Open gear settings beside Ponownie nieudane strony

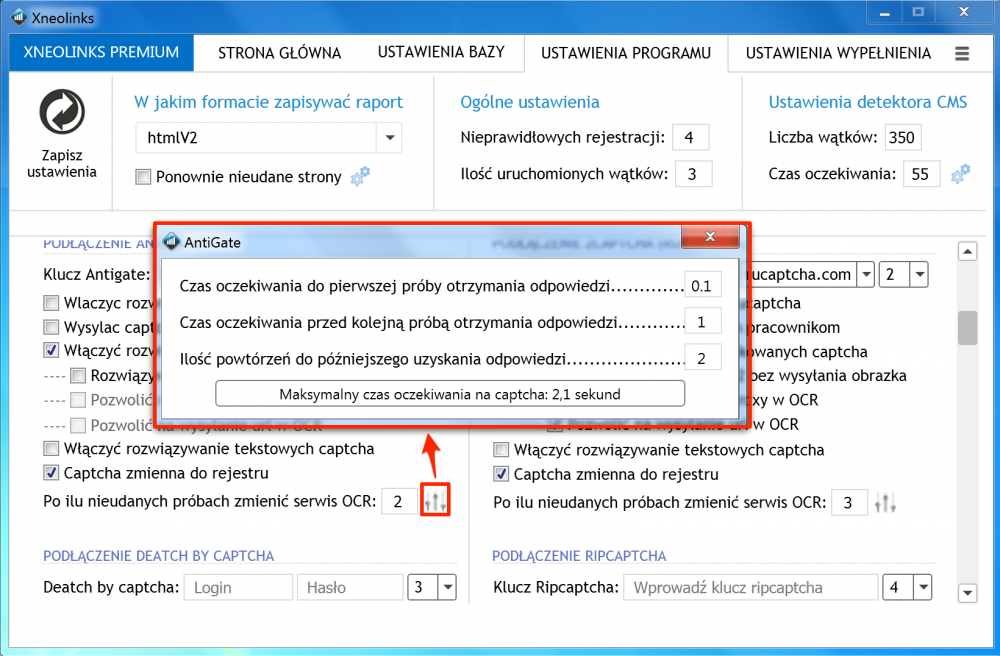pyautogui.click(x=360, y=176)
